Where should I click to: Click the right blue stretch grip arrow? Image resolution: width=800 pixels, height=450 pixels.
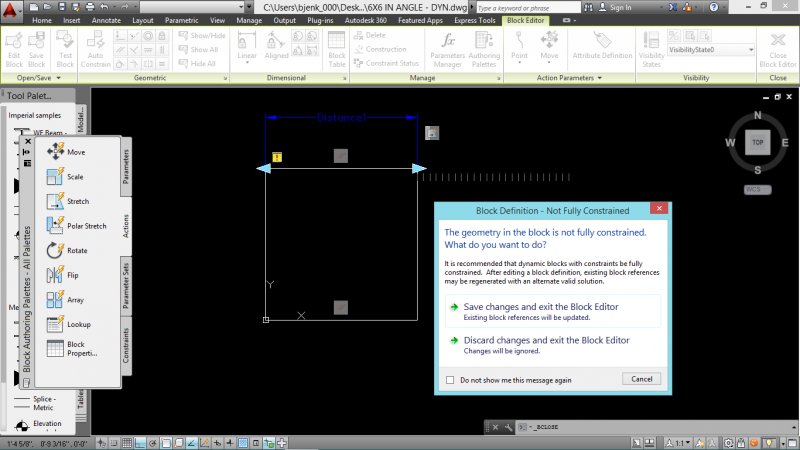[419, 168]
